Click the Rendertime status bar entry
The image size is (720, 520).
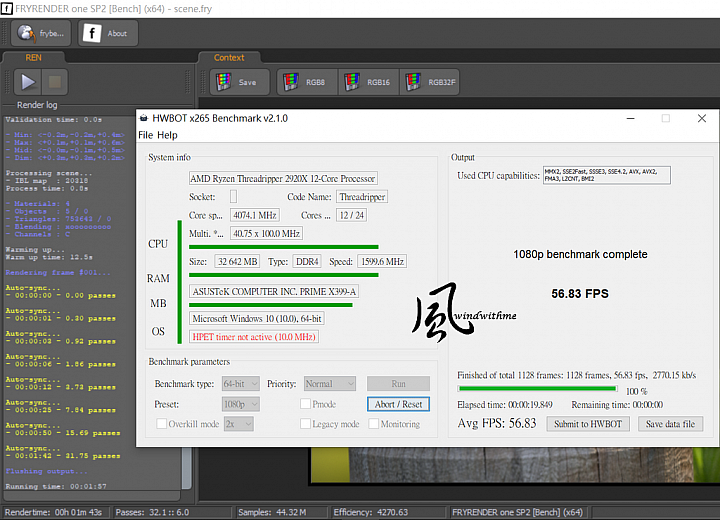(53, 512)
